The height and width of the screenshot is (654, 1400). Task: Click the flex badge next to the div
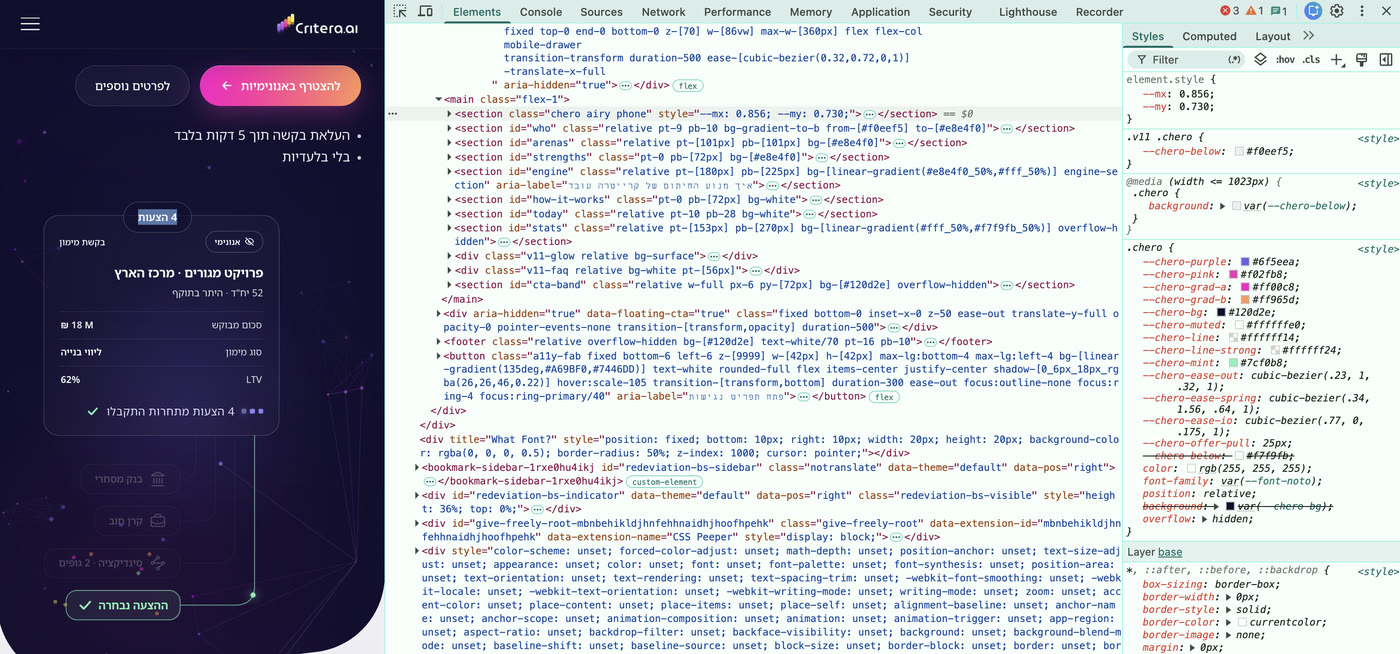click(x=686, y=86)
